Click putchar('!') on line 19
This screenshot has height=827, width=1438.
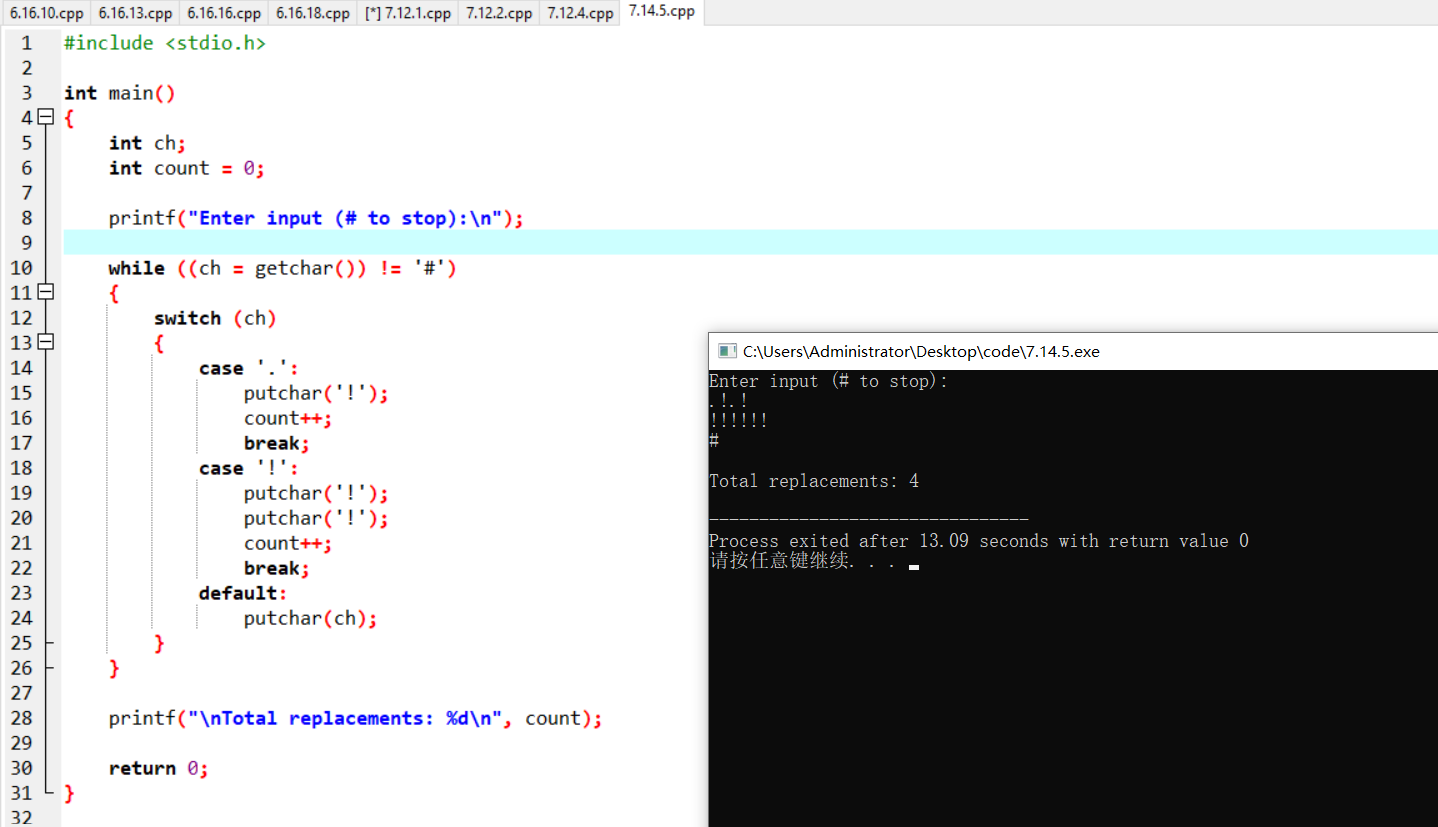[316, 493]
